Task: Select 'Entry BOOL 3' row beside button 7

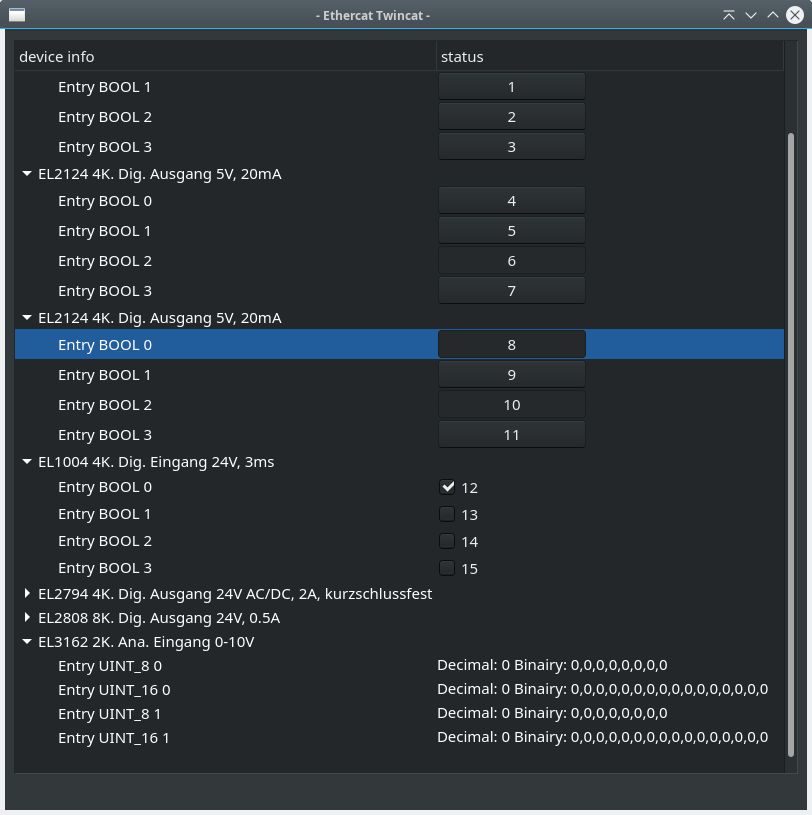Action: click(x=399, y=291)
